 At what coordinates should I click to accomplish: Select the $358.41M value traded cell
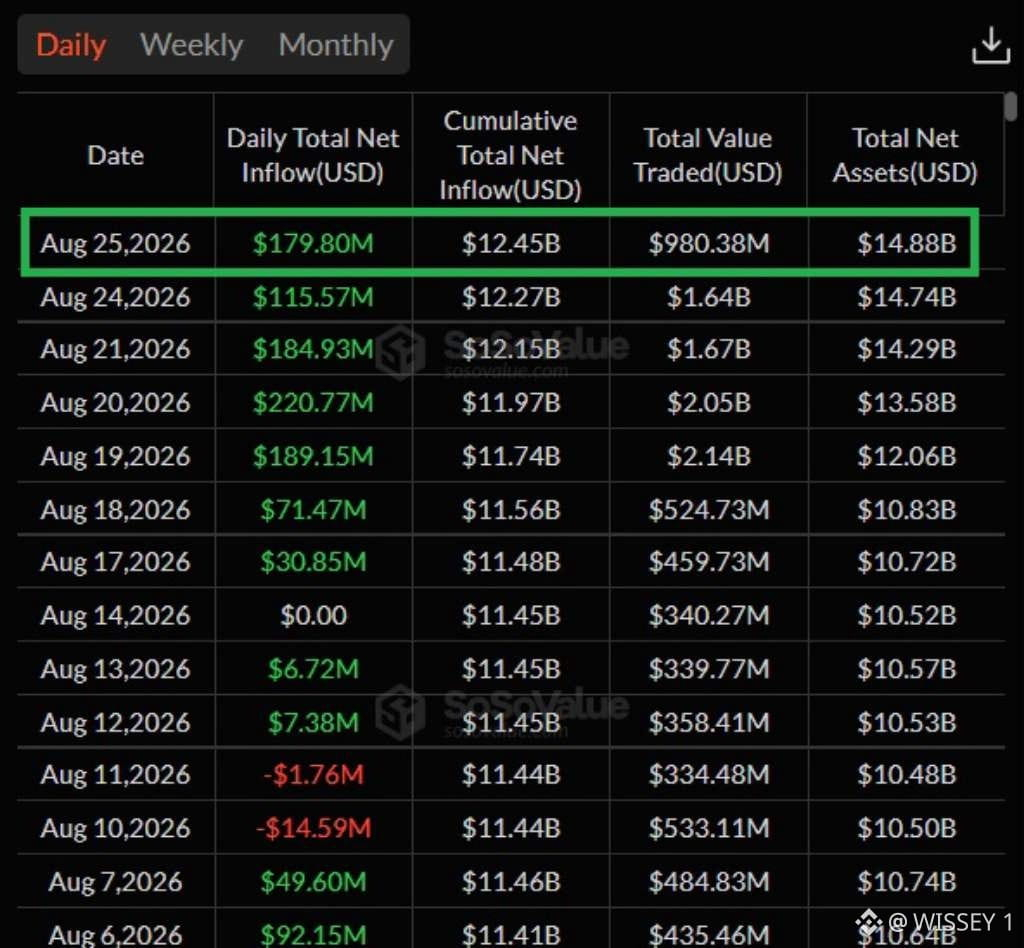(x=709, y=723)
